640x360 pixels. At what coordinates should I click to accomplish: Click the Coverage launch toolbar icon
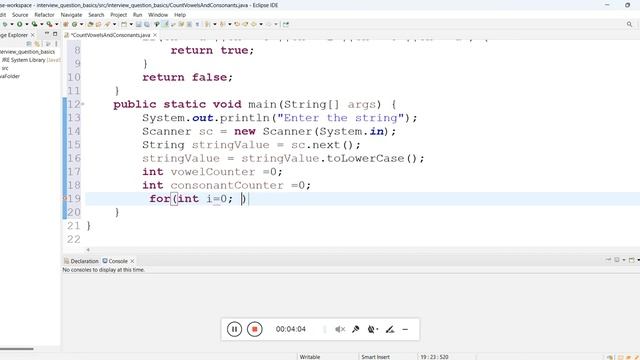pos(34,24)
